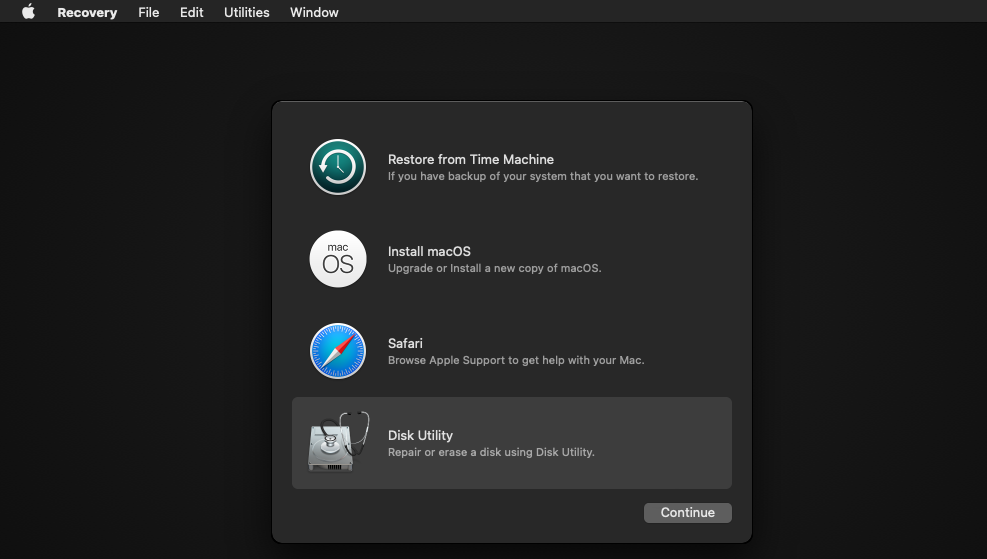Select the "Restore from Time Machine" title

470,159
